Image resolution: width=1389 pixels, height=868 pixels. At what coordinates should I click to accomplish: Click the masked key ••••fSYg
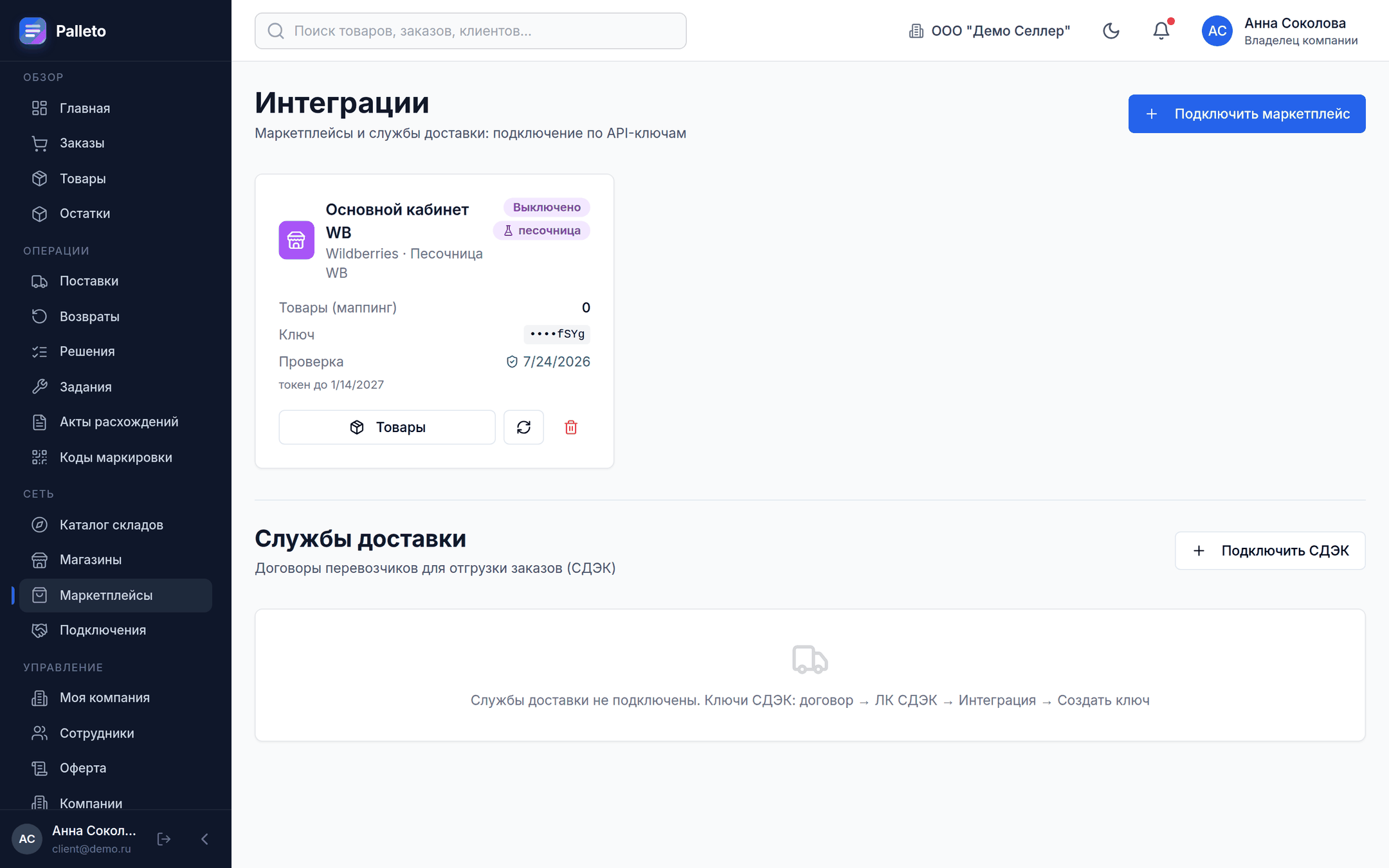[x=557, y=334]
